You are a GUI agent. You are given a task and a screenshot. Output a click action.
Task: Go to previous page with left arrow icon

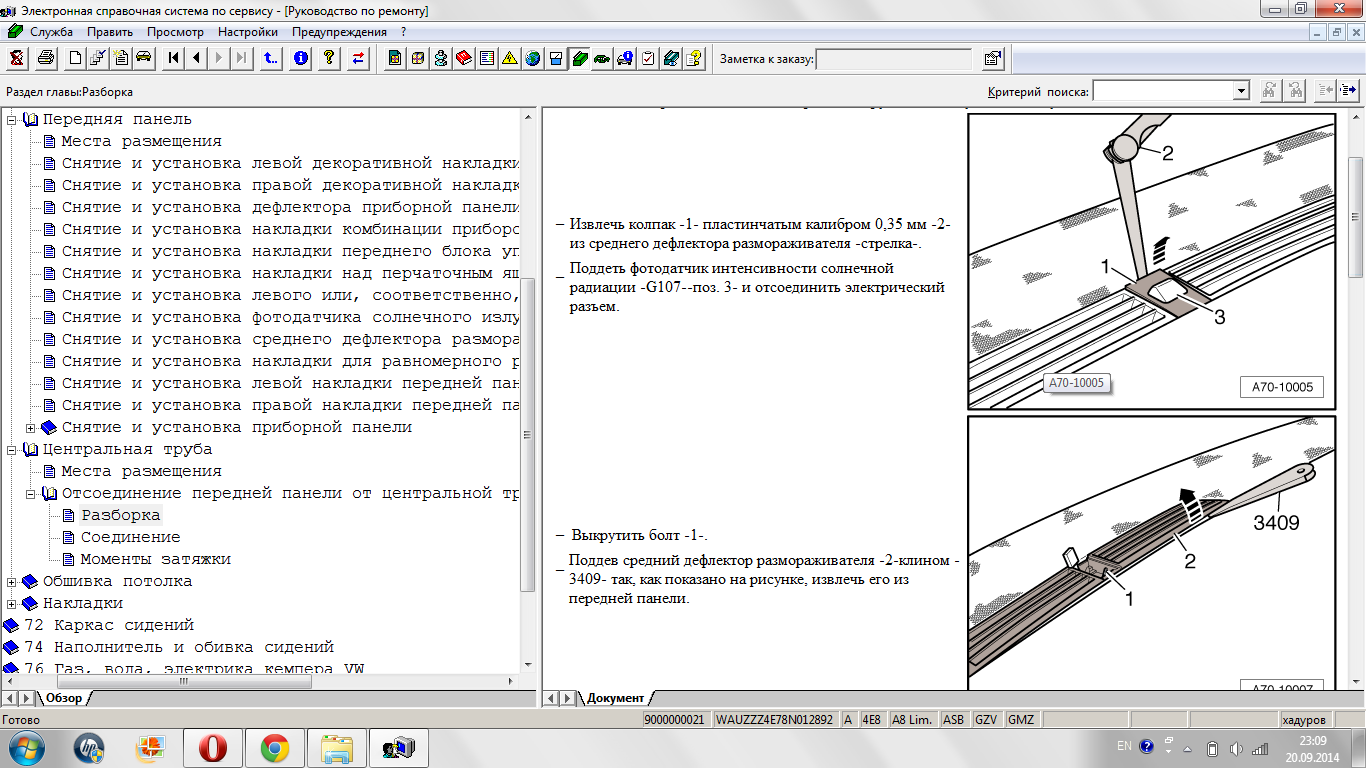coord(197,58)
